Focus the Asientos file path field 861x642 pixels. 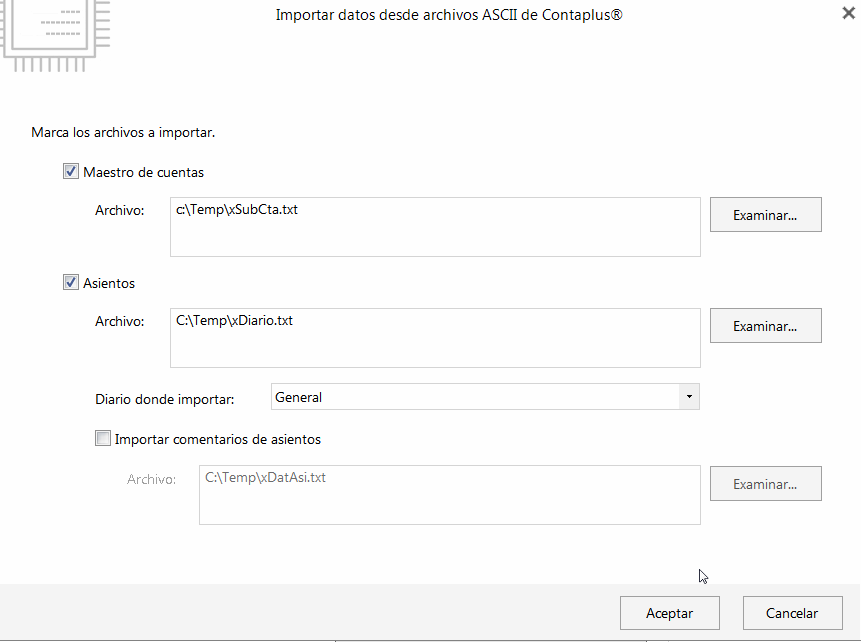click(x=435, y=338)
